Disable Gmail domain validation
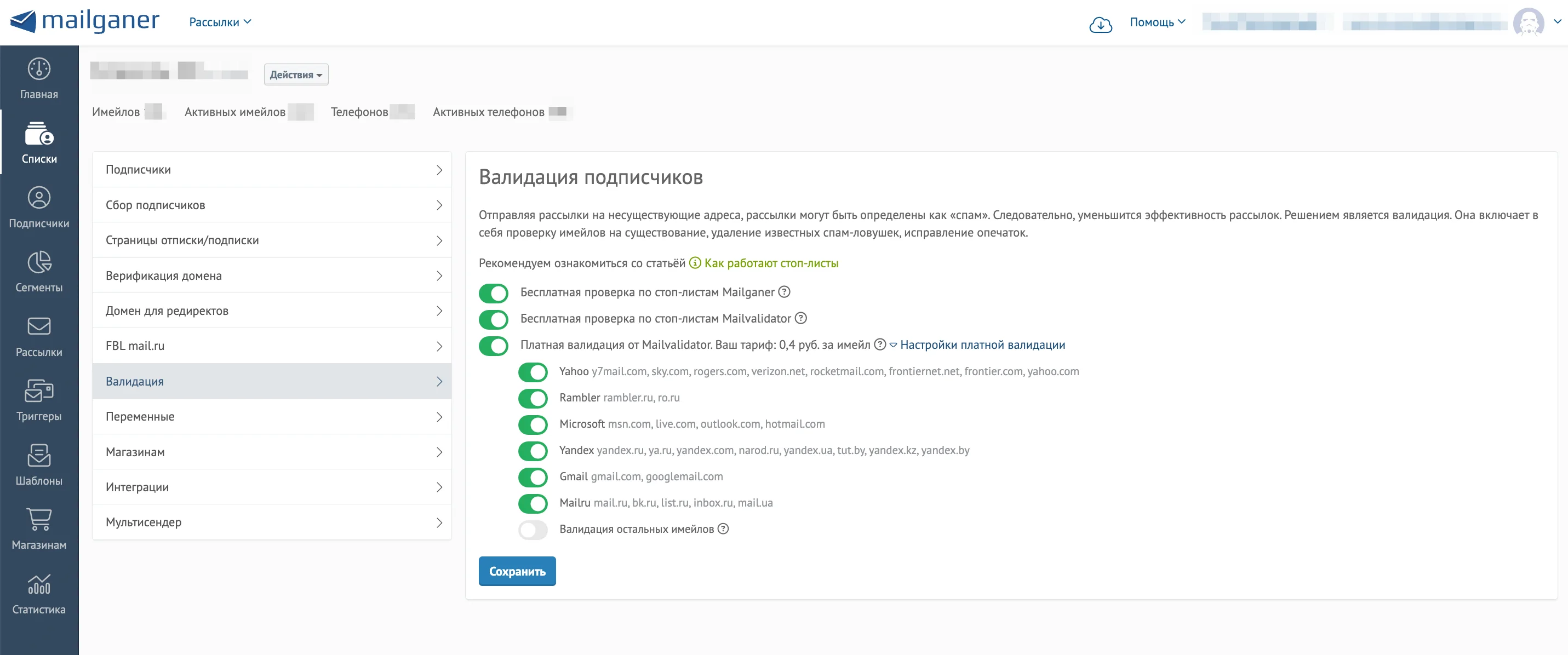The height and width of the screenshot is (655, 1568). point(533,477)
